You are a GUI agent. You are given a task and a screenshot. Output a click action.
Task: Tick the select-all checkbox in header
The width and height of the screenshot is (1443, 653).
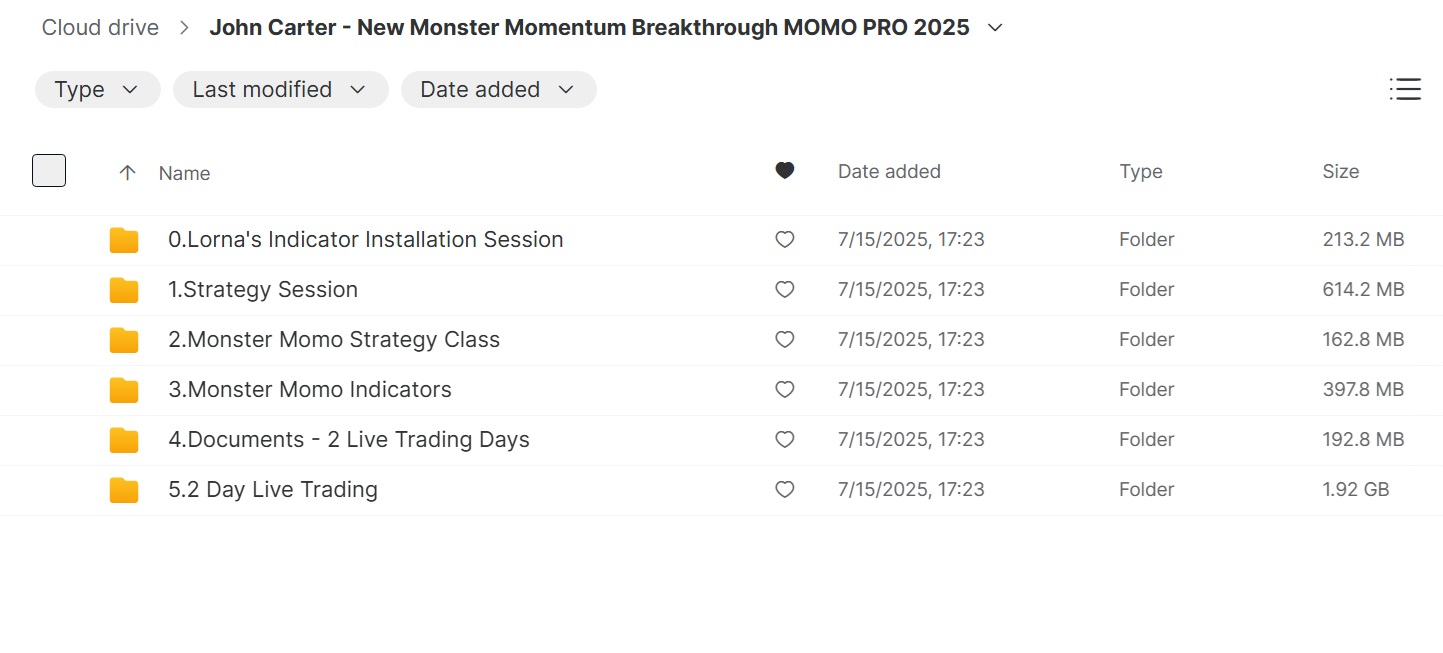coord(49,171)
